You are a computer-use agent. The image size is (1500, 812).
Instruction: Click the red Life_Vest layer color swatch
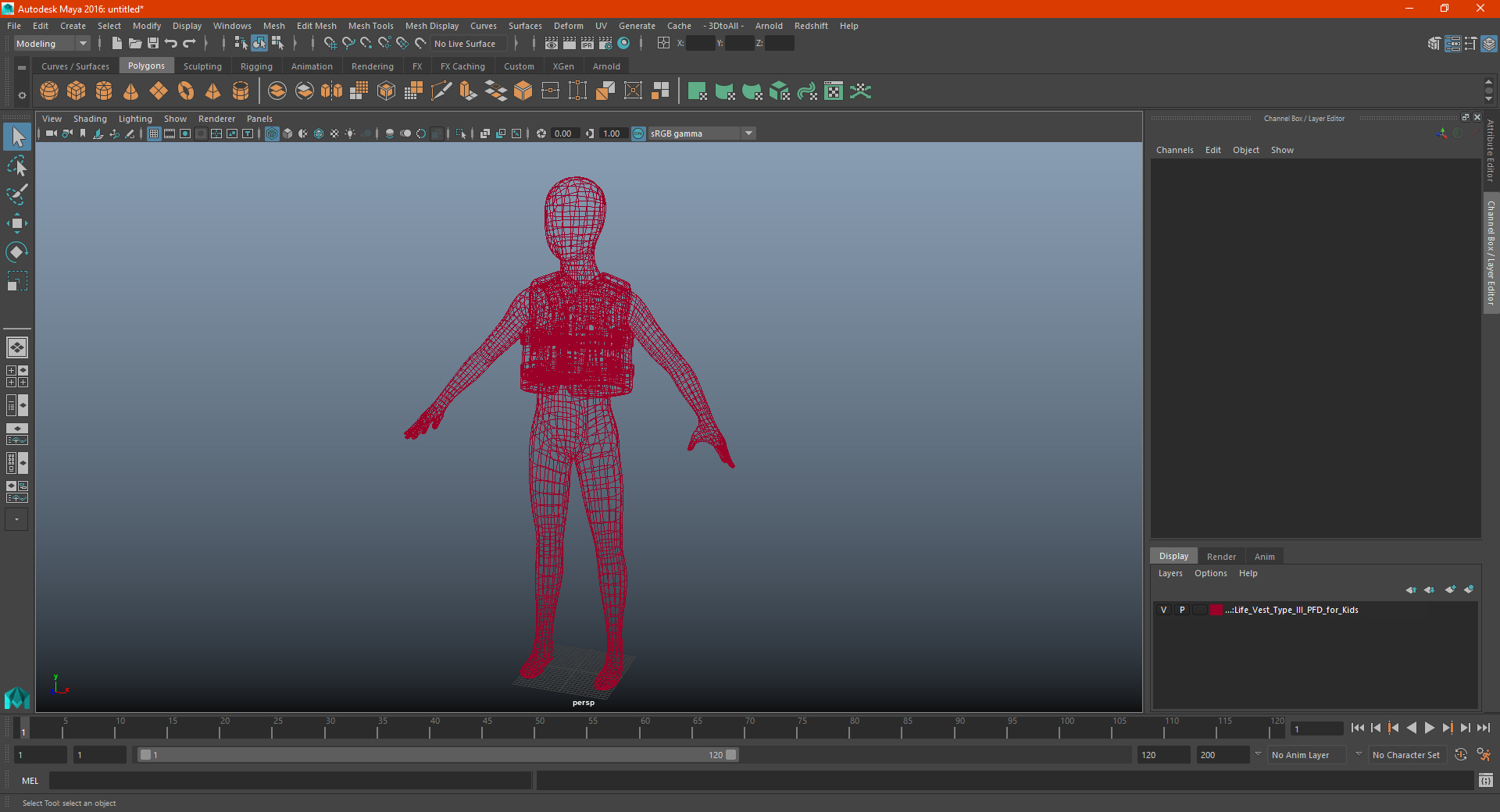click(x=1216, y=610)
